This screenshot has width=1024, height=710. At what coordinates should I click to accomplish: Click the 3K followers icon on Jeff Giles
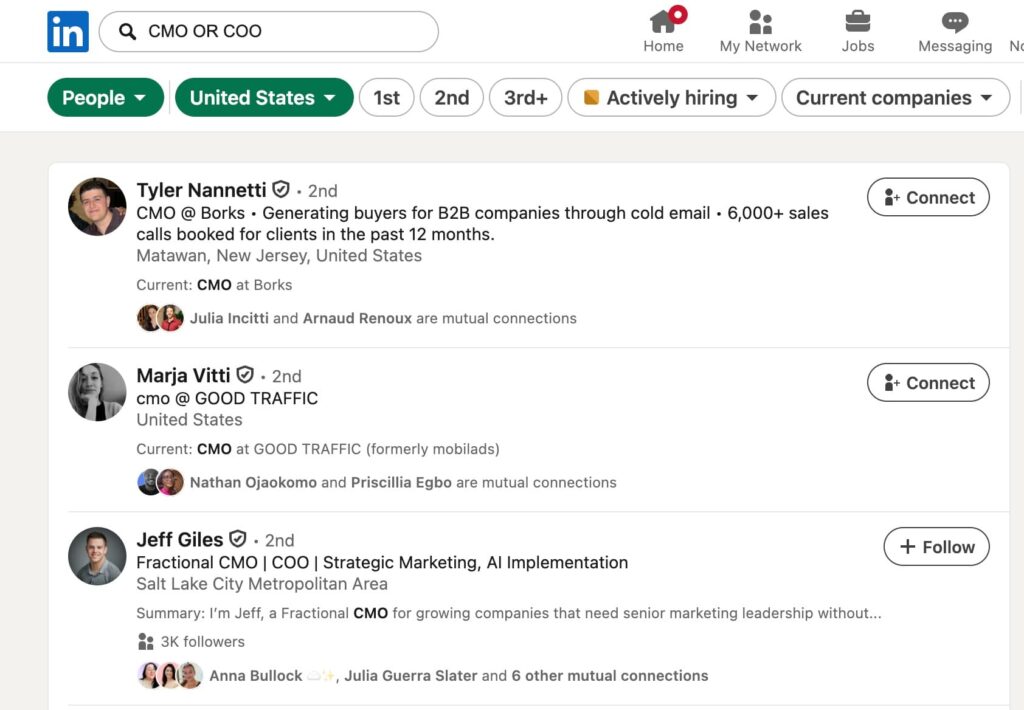146,641
